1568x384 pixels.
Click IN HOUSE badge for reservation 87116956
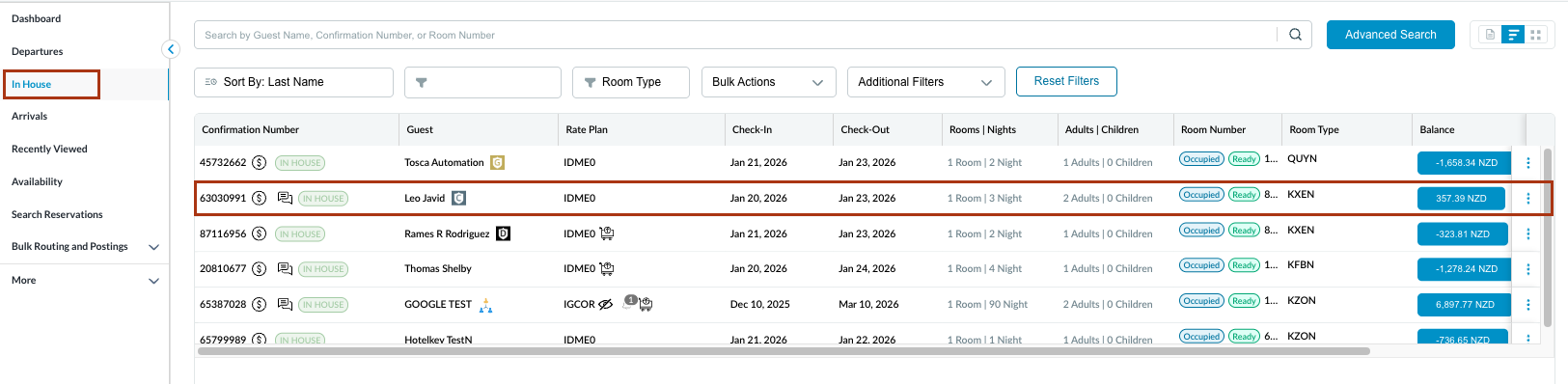[300, 234]
